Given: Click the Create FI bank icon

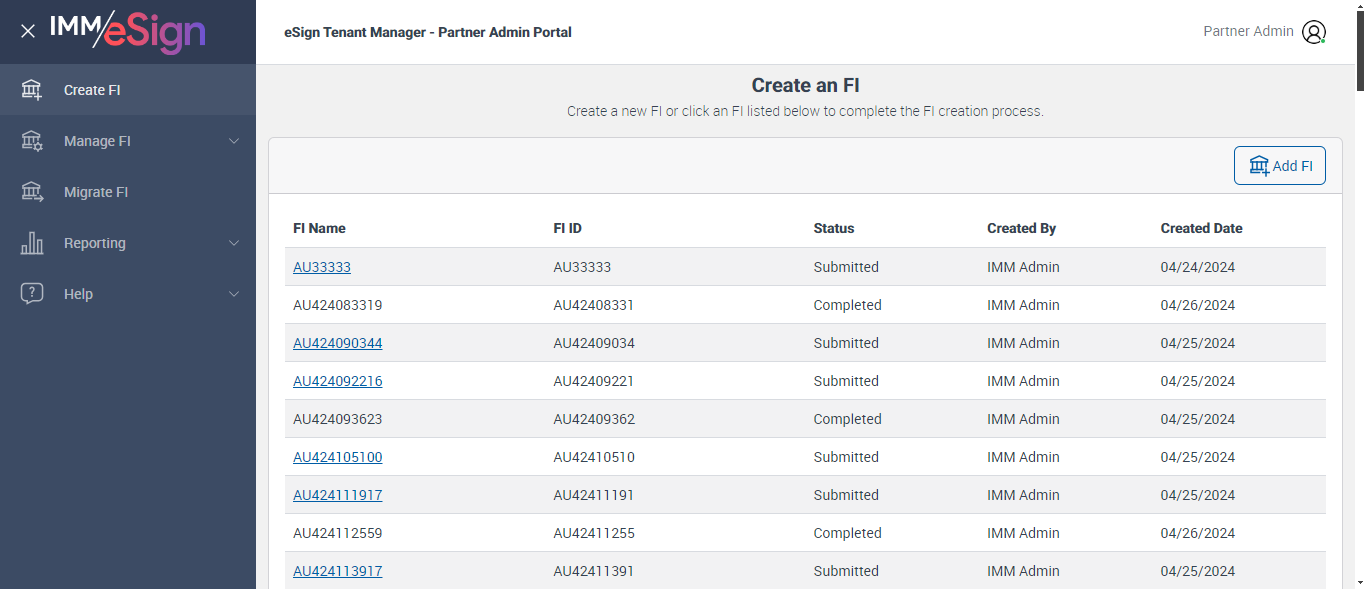Looking at the screenshot, I should tap(32, 90).
